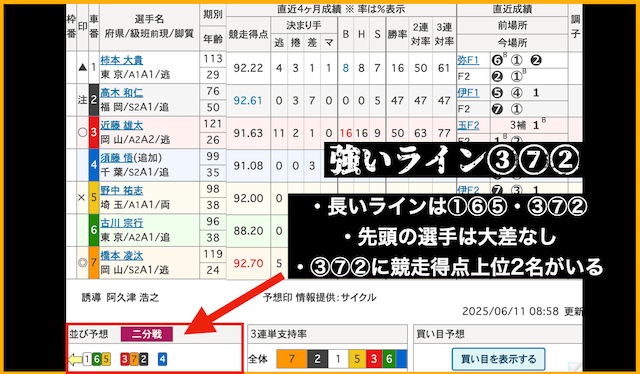Click the 競走得点 column header

pyautogui.click(x=248, y=35)
